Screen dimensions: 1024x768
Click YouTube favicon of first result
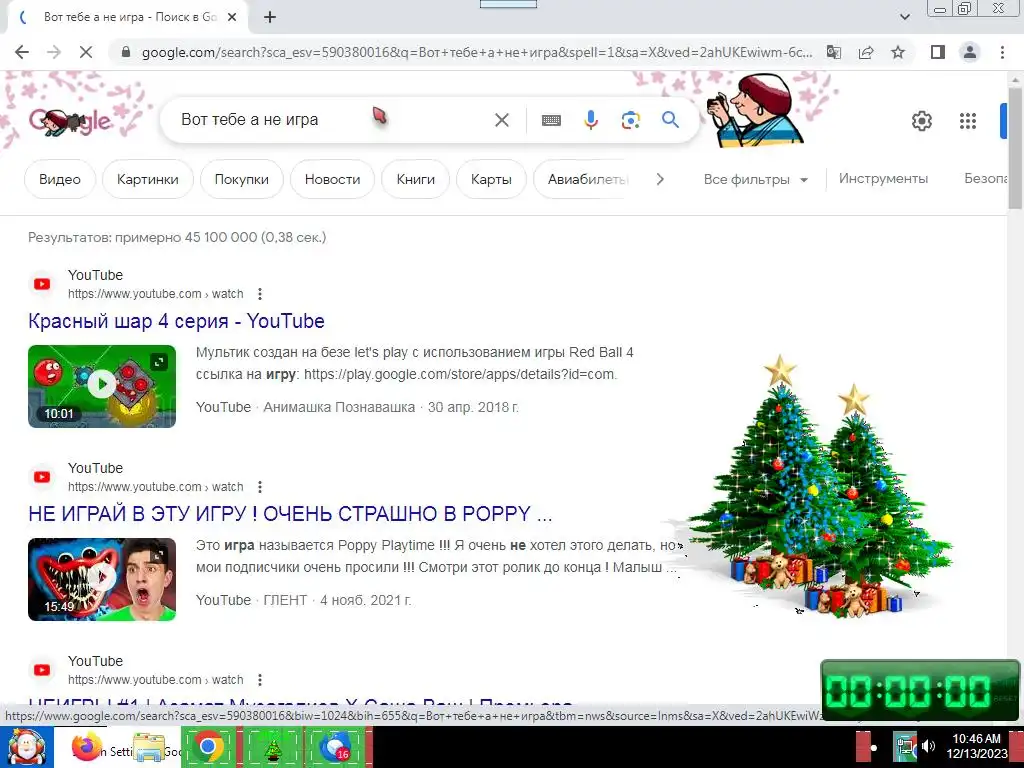click(42, 283)
